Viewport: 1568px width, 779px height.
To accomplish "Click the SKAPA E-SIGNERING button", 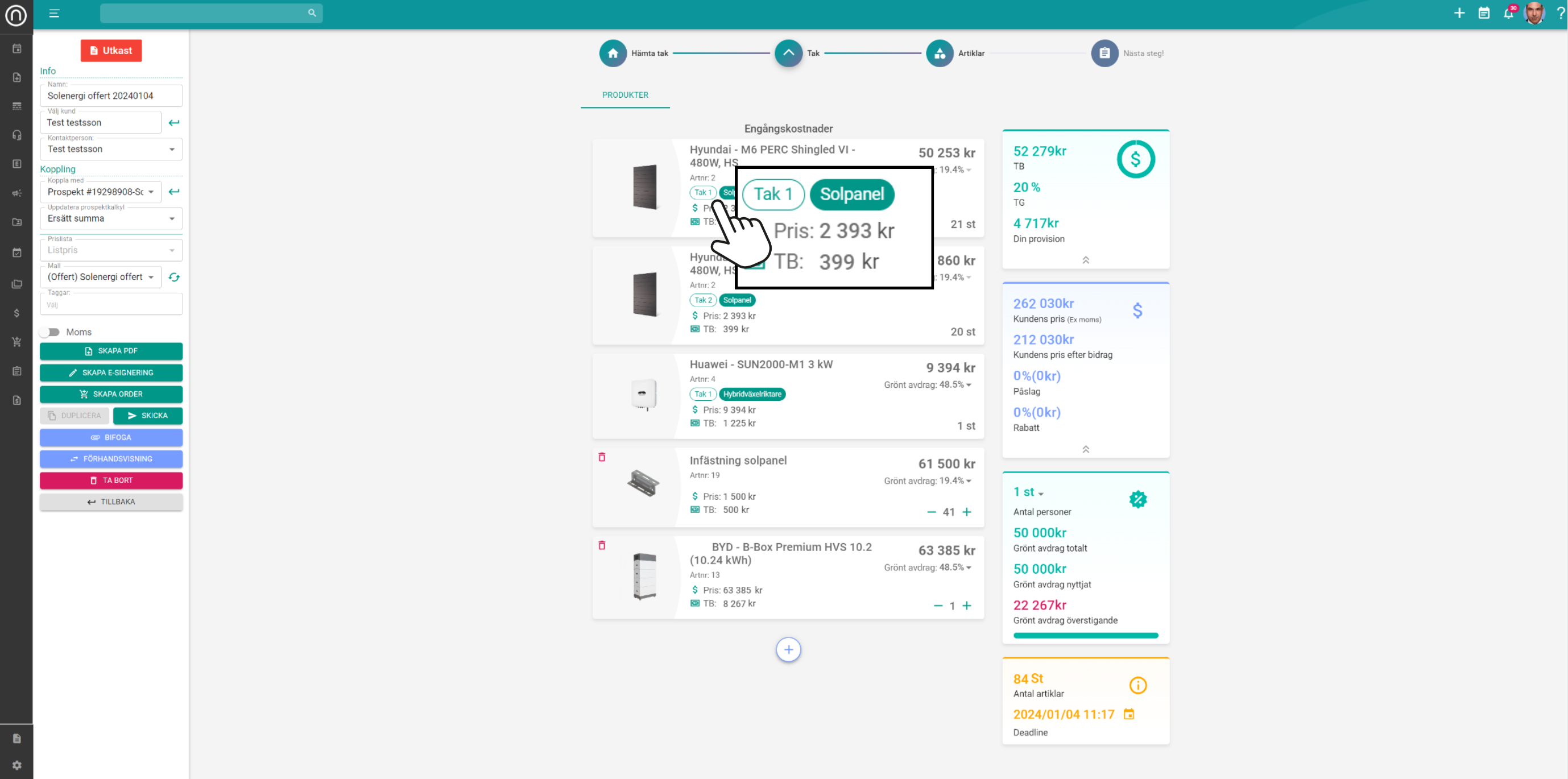I will [111, 372].
